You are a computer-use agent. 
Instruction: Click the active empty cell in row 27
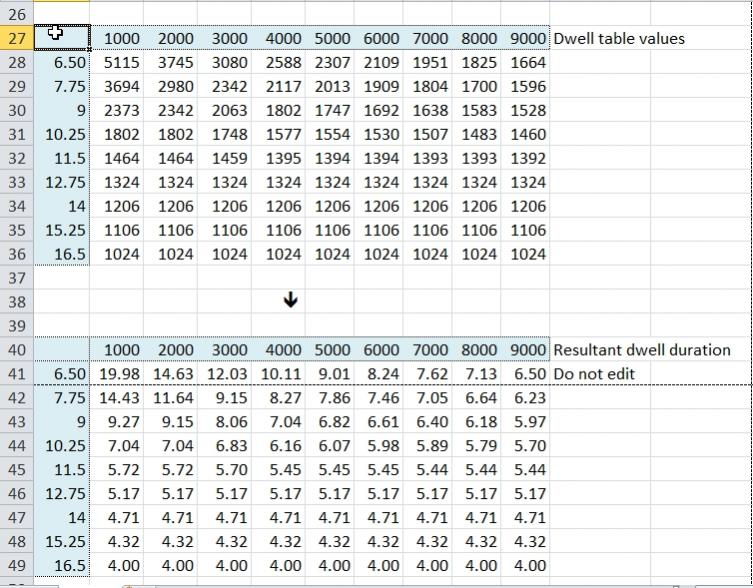pos(62,38)
